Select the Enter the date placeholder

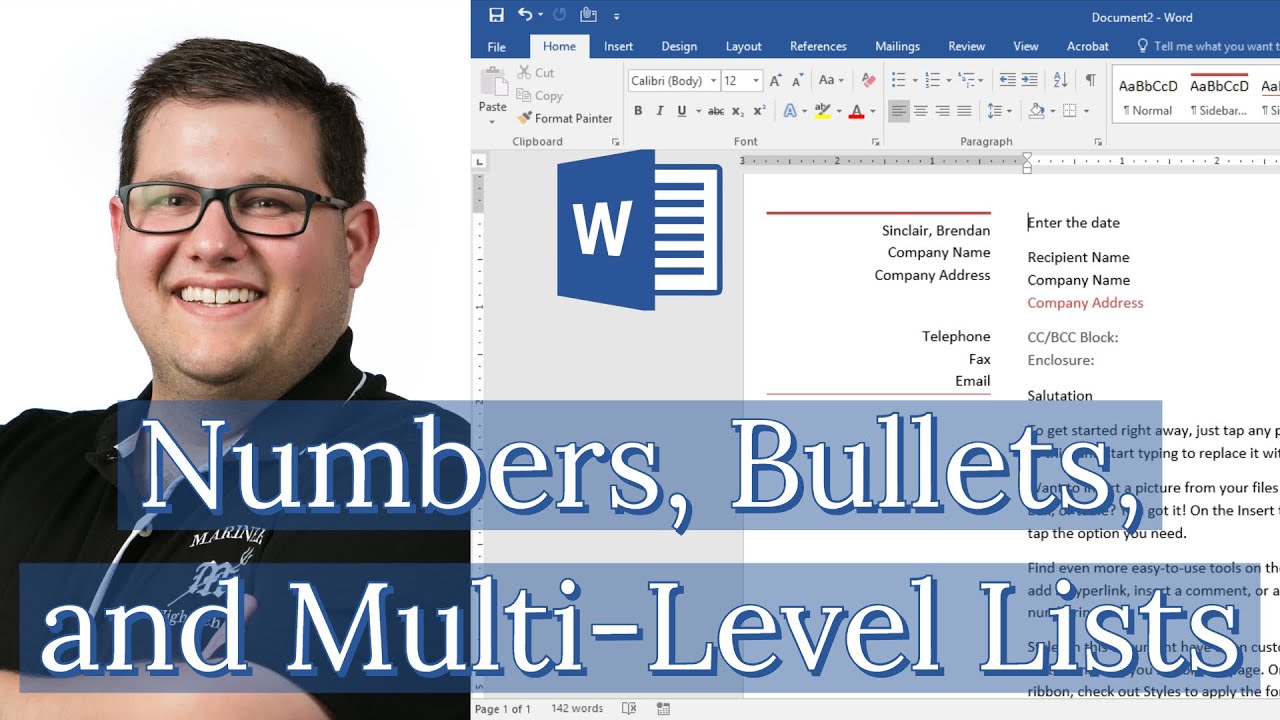point(1074,223)
